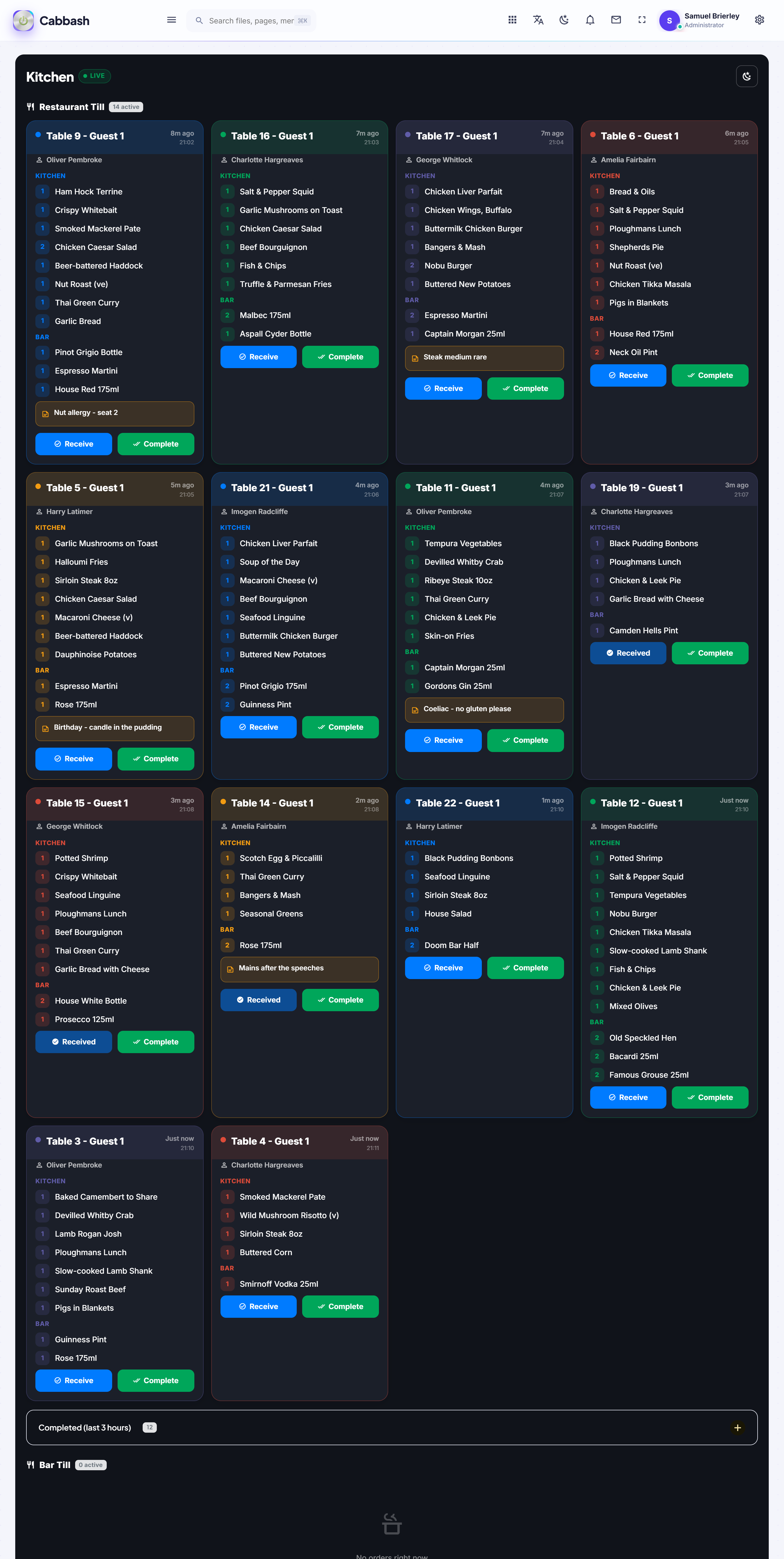Mark Table 12 order as Complete

(x=710, y=1097)
